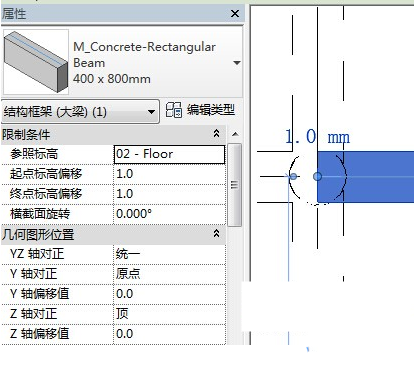This screenshot has width=420, height=366.
Task: Collapse the 几何图形位置 section
Action: 216,234
